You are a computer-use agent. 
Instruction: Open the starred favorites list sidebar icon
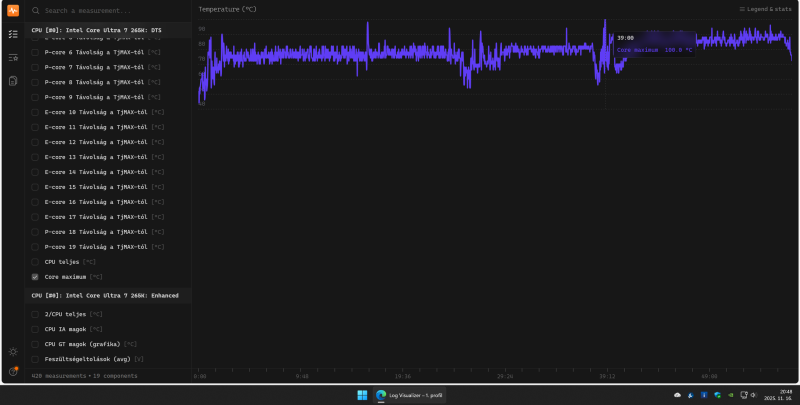(x=13, y=58)
